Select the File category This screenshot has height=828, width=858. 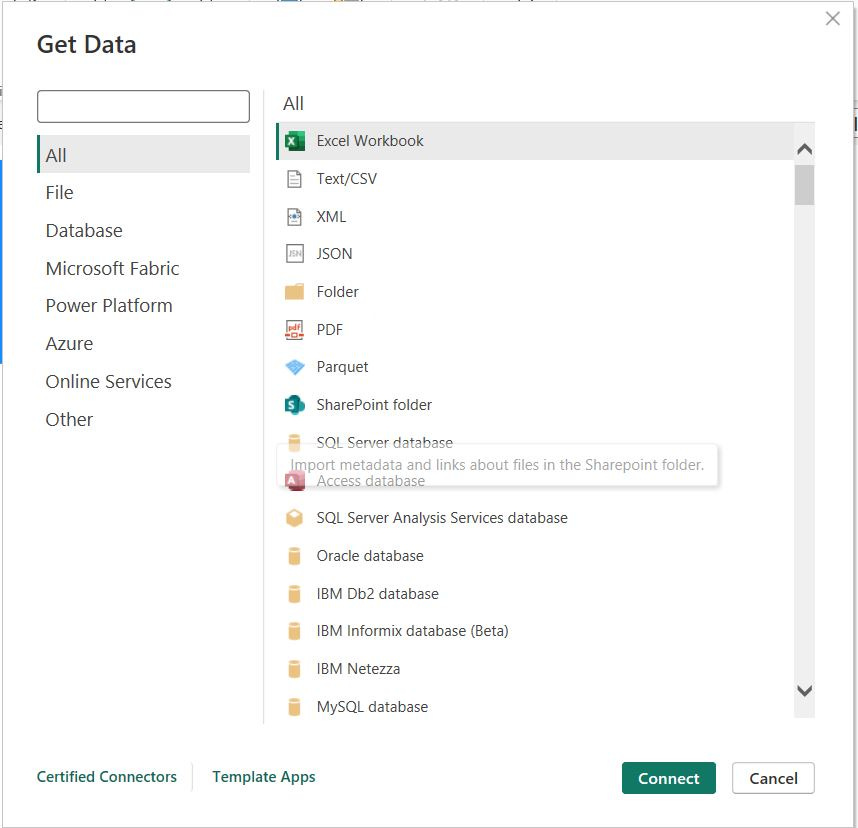click(x=59, y=193)
